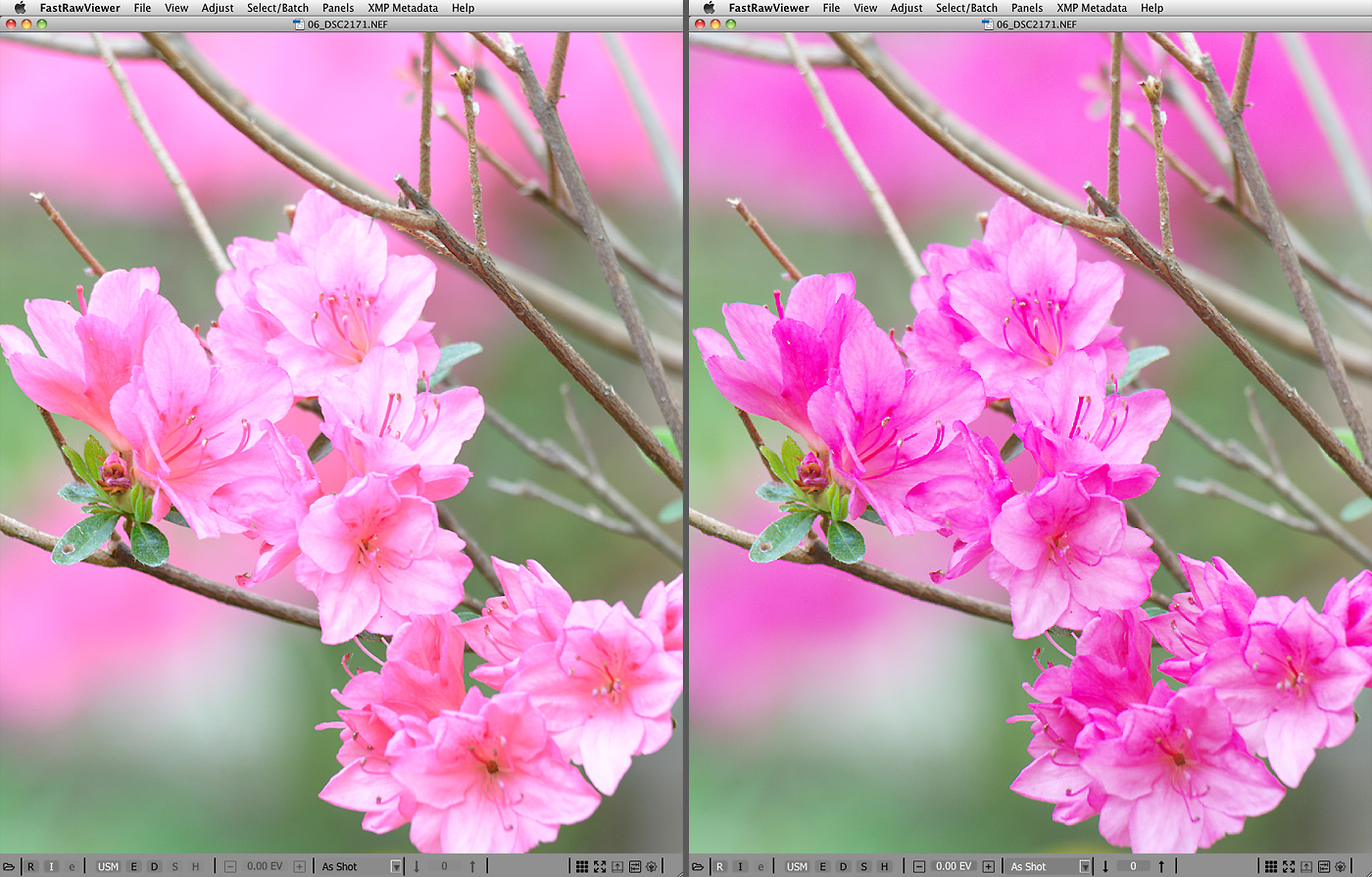Expand the As Shot dropdown in left window
1372x877 pixels.
pos(396,866)
